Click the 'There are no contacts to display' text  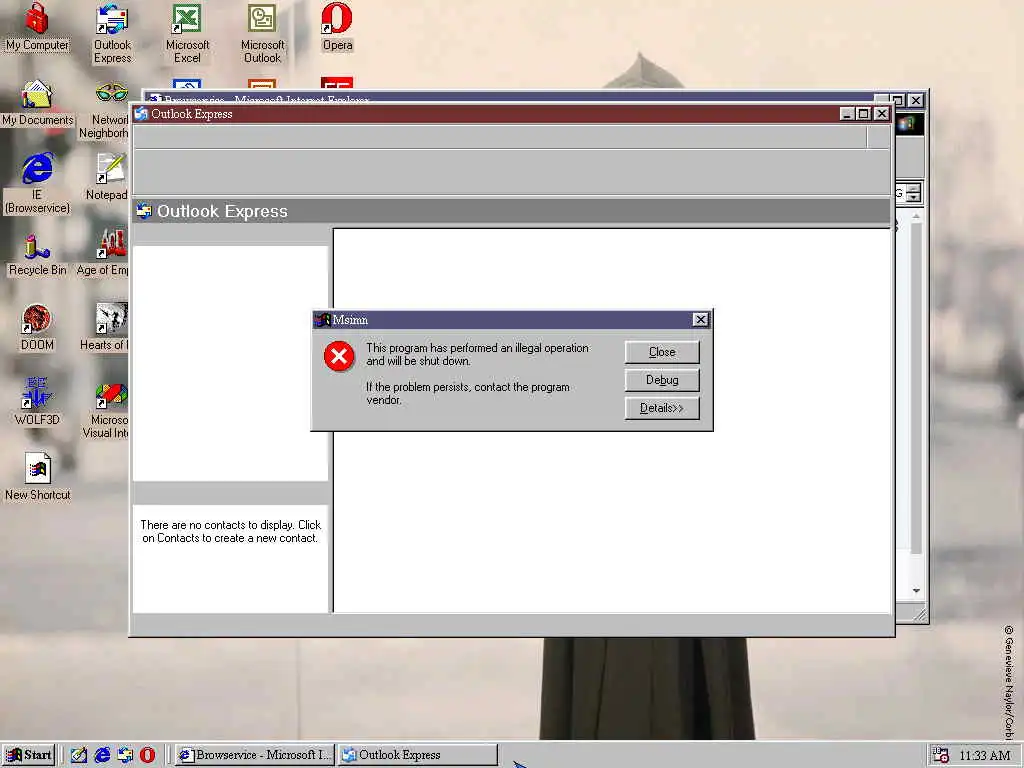[x=231, y=532]
